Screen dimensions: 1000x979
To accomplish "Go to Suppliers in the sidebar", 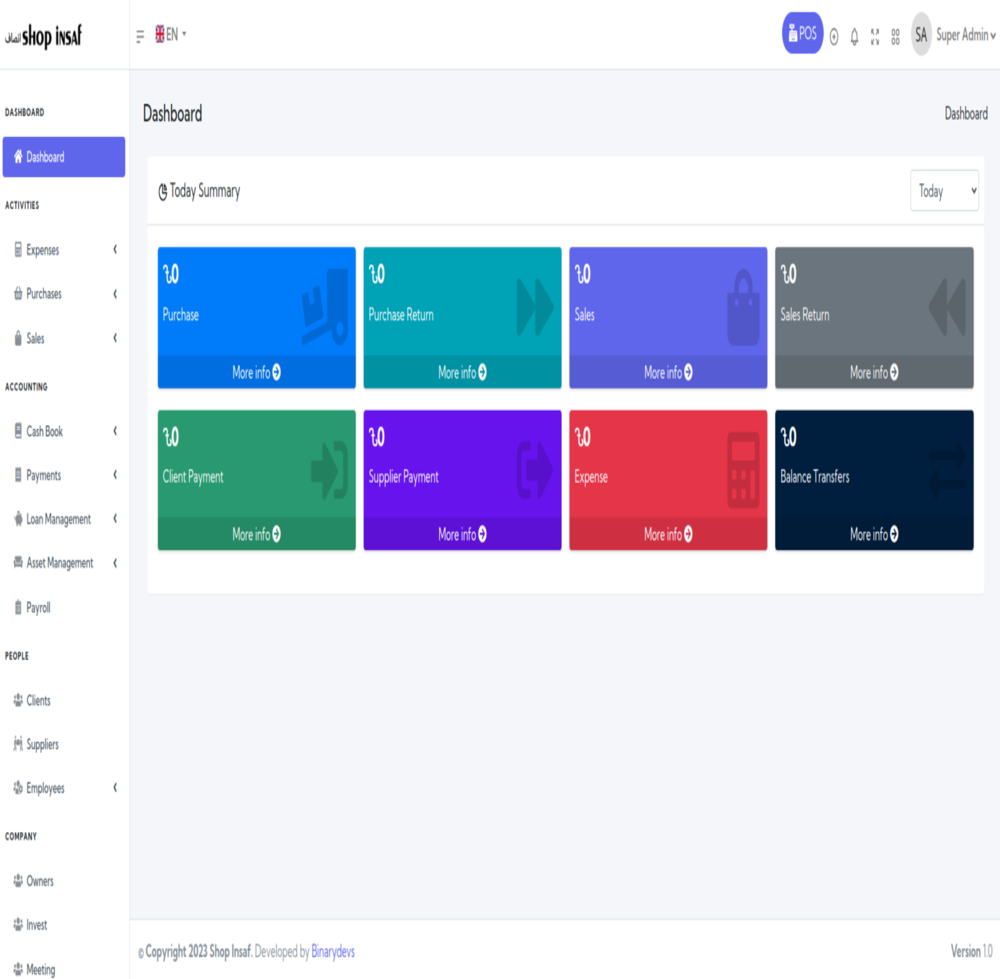I will point(42,744).
